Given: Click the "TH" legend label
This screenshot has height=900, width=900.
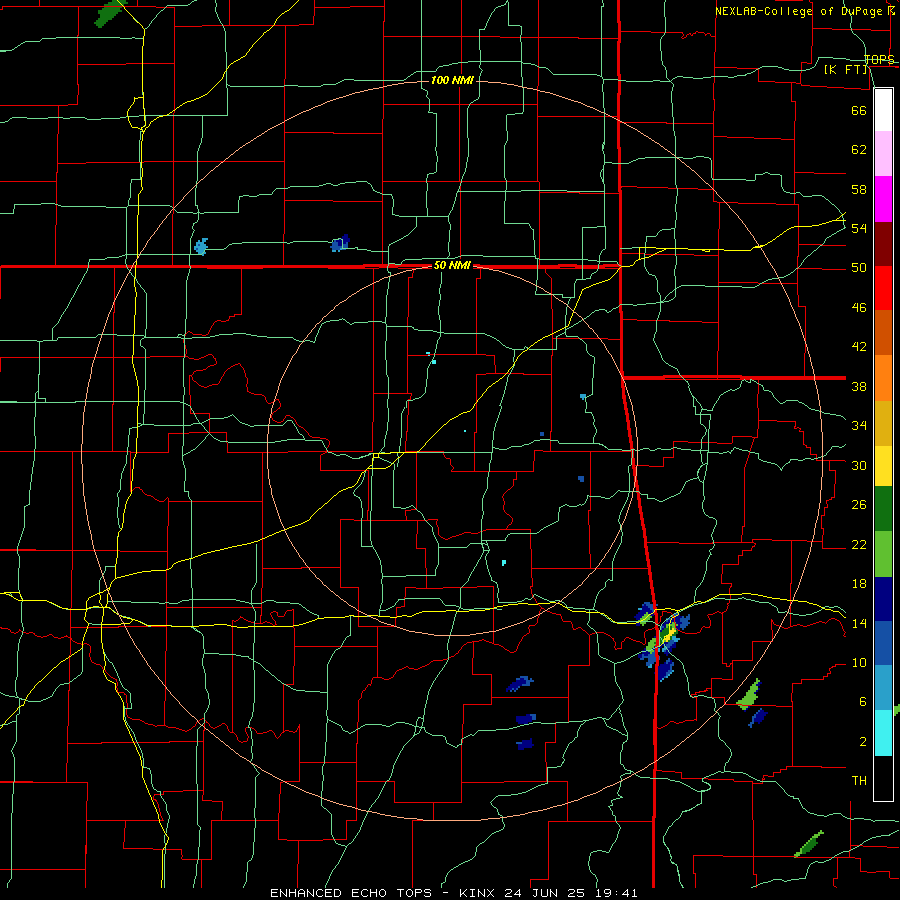Looking at the screenshot, I should pyautogui.click(x=859, y=781).
